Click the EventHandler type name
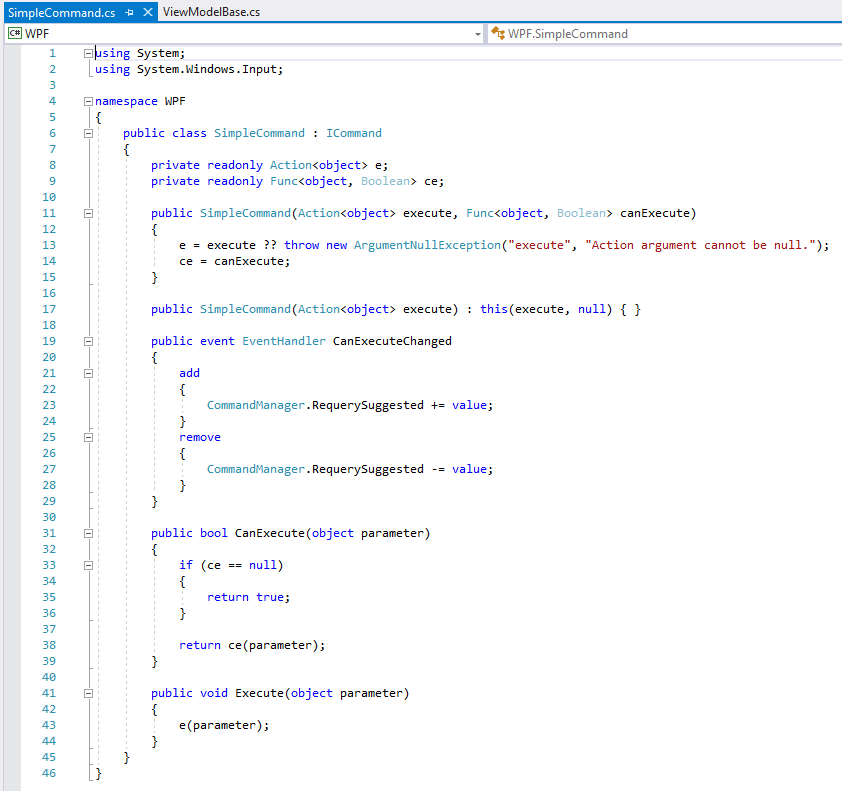The image size is (842, 791). (x=284, y=341)
